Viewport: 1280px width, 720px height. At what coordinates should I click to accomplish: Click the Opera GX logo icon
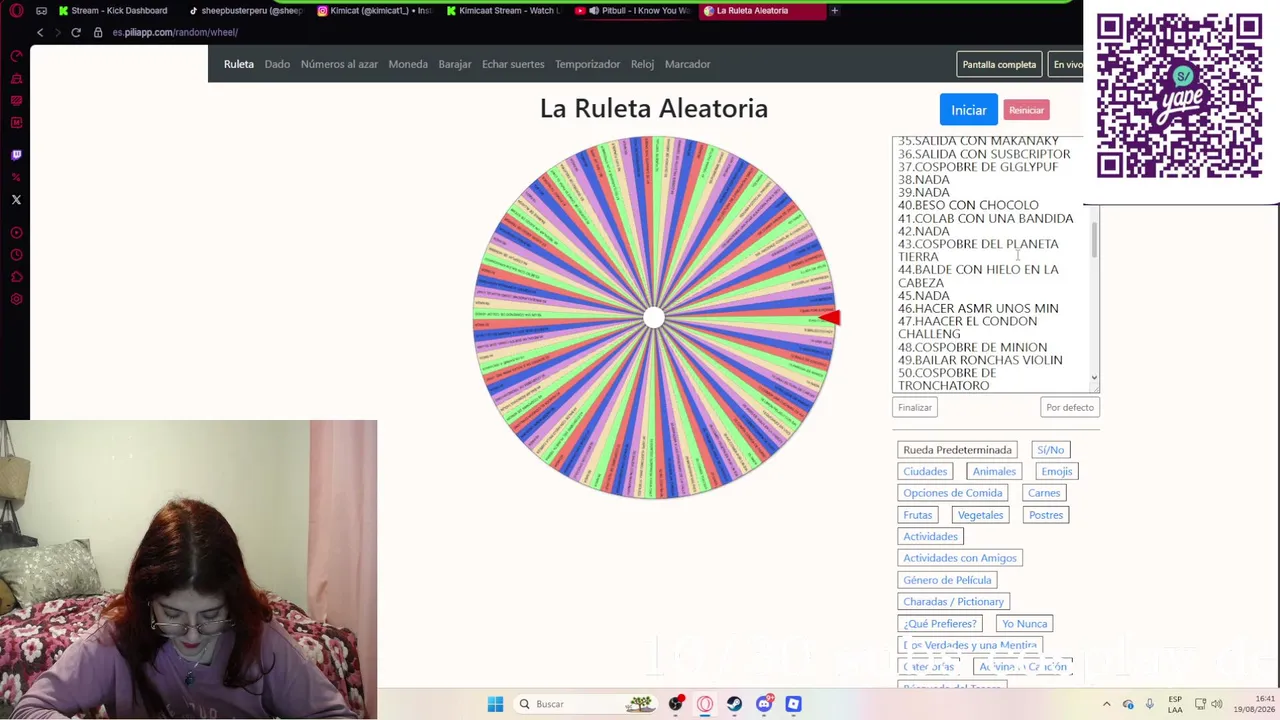pyautogui.click(x=16, y=11)
